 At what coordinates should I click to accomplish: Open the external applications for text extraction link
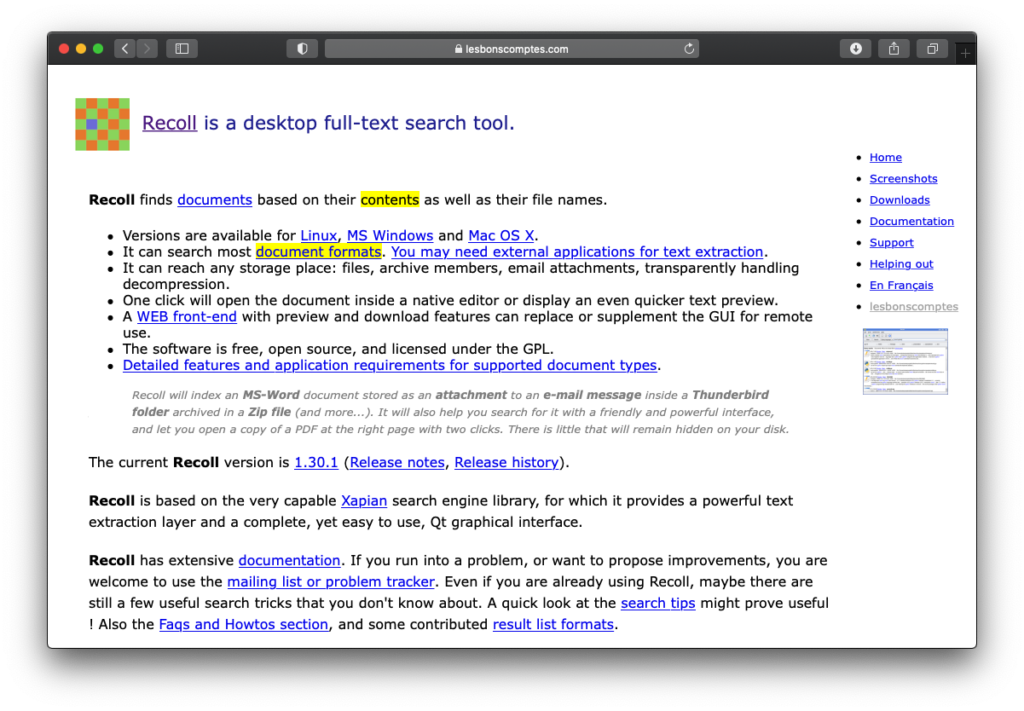coord(577,252)
